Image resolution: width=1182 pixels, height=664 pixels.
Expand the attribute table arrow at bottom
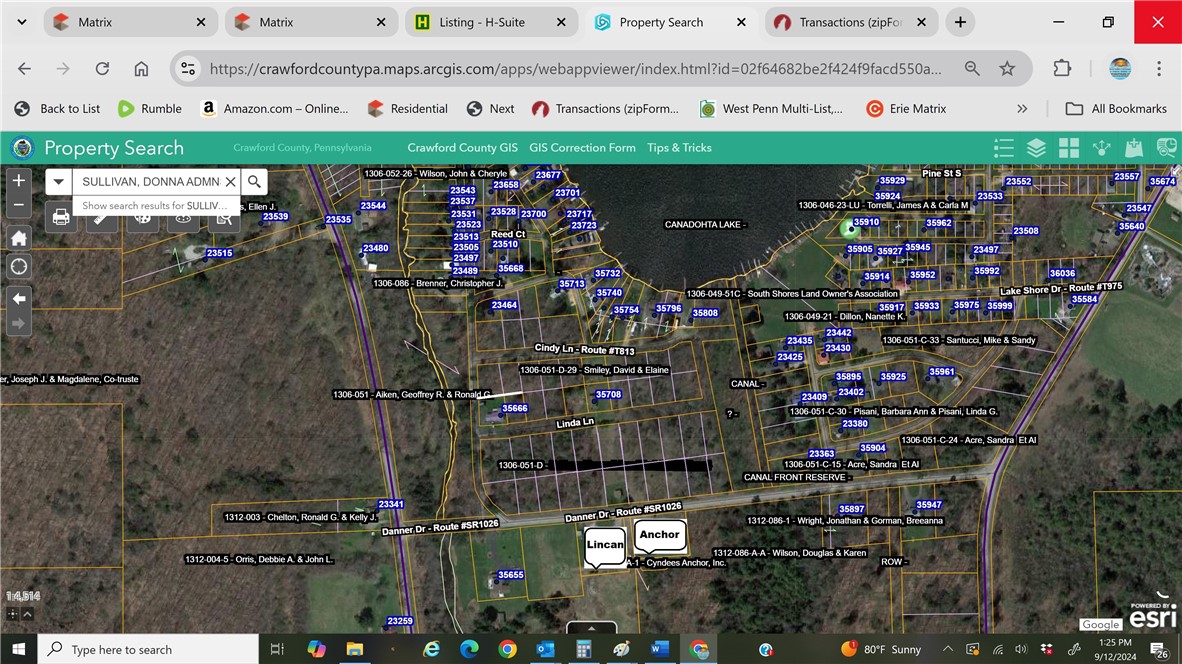tap(591, 628)
